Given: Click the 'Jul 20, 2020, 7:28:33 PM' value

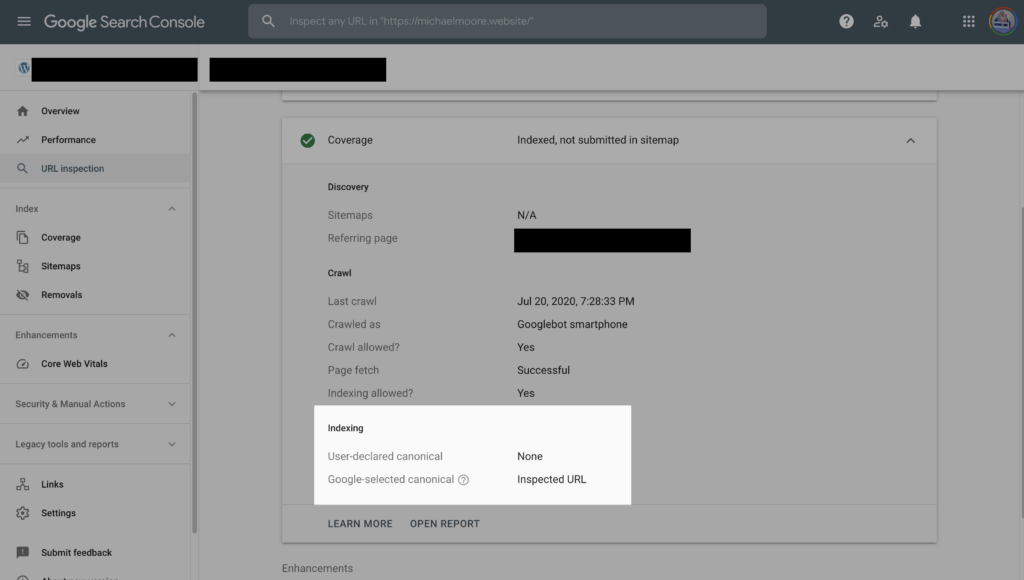Looking at the screenshot, I should pyautogui.click(x=575, y=302).
